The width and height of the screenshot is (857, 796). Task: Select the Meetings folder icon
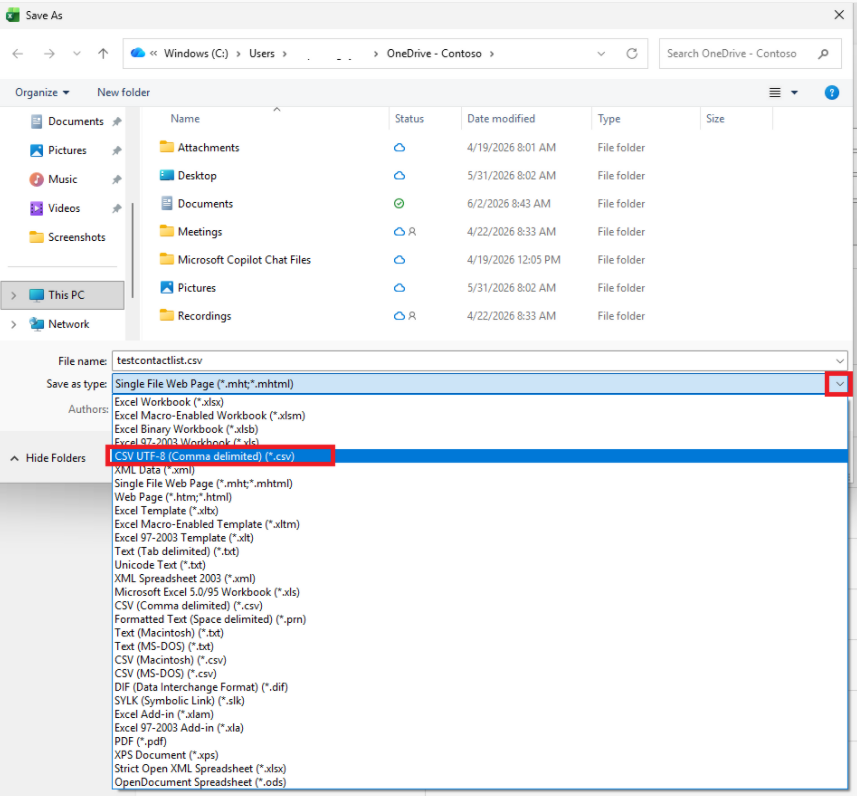[167, 231]
